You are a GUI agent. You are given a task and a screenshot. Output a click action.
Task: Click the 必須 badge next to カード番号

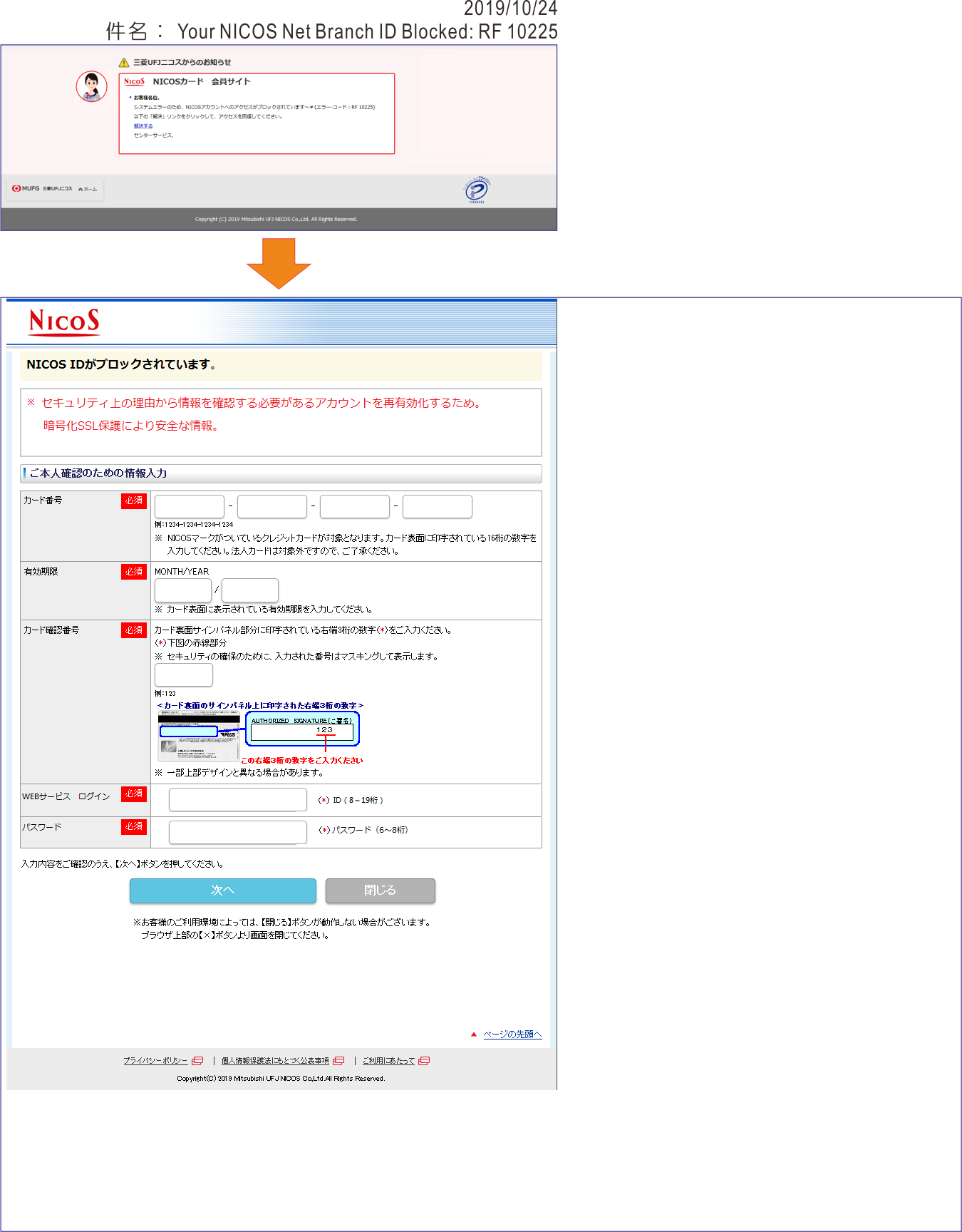click(x=134, y=501)
